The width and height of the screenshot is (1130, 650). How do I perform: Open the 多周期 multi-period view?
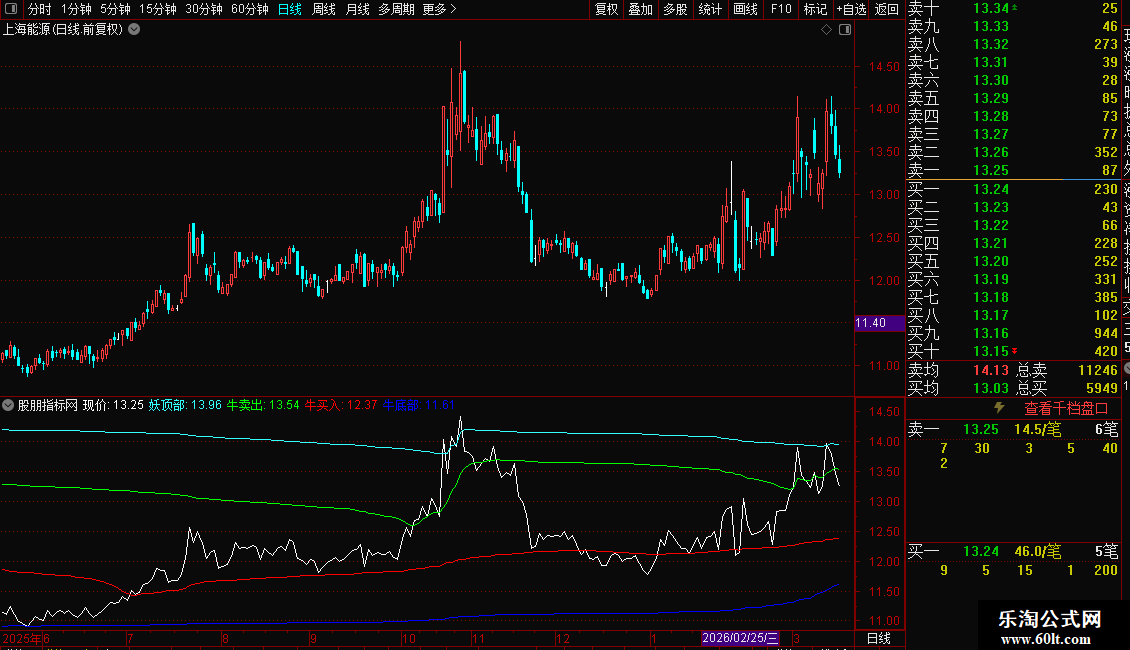(396, 9)
